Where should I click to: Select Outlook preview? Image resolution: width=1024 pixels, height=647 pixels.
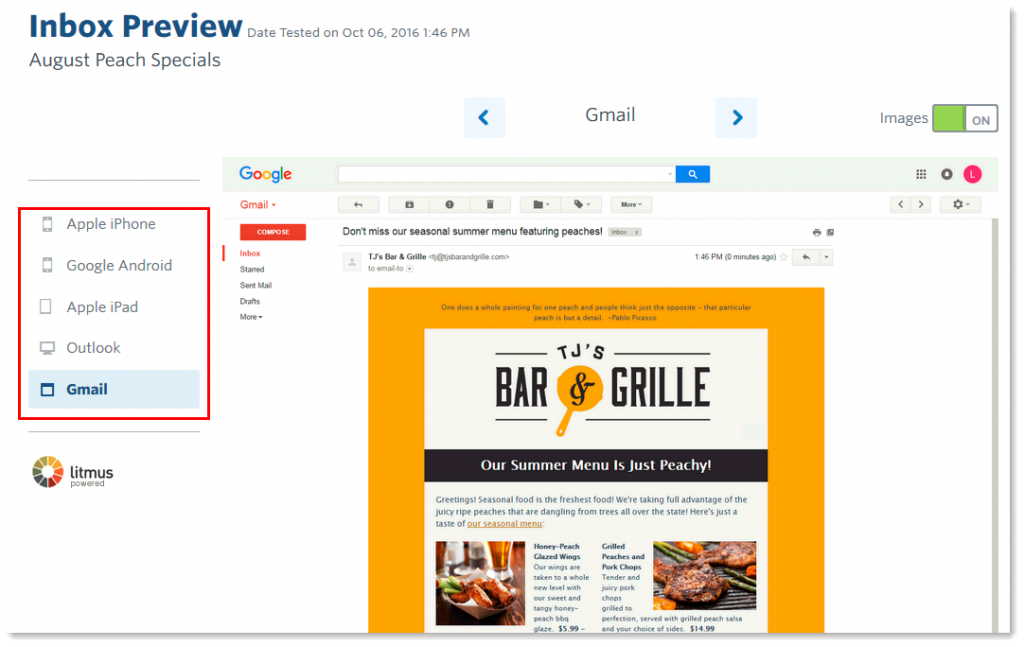coord(114,348)
